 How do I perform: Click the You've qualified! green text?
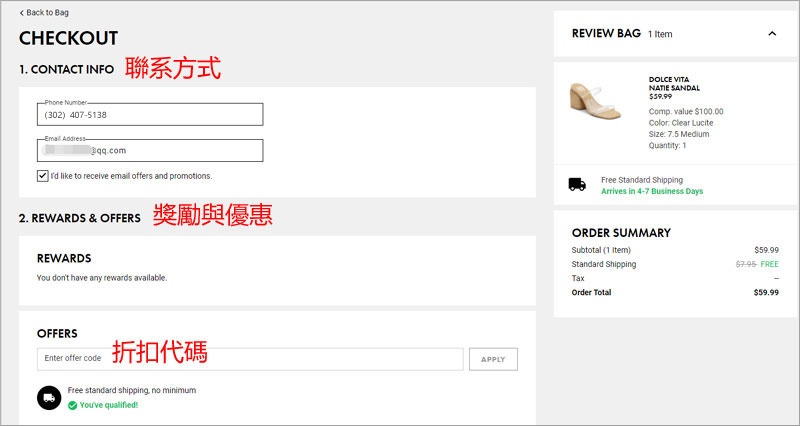(109, 405)
